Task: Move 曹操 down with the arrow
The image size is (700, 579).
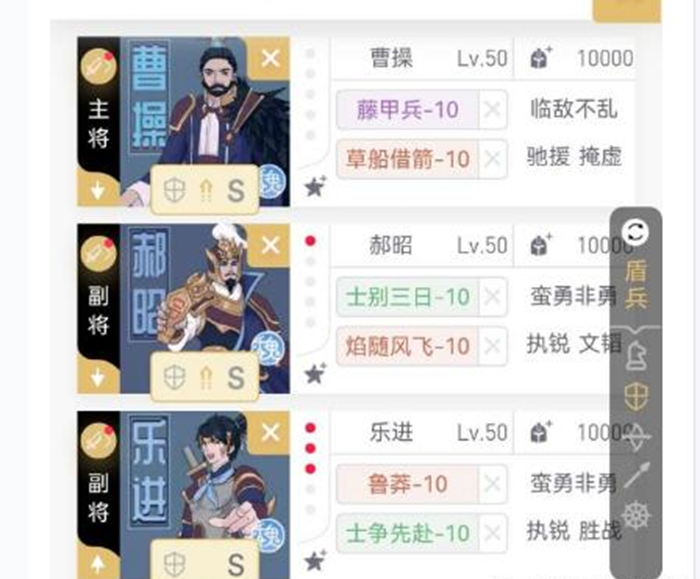Action: click(x=98, y=192)
